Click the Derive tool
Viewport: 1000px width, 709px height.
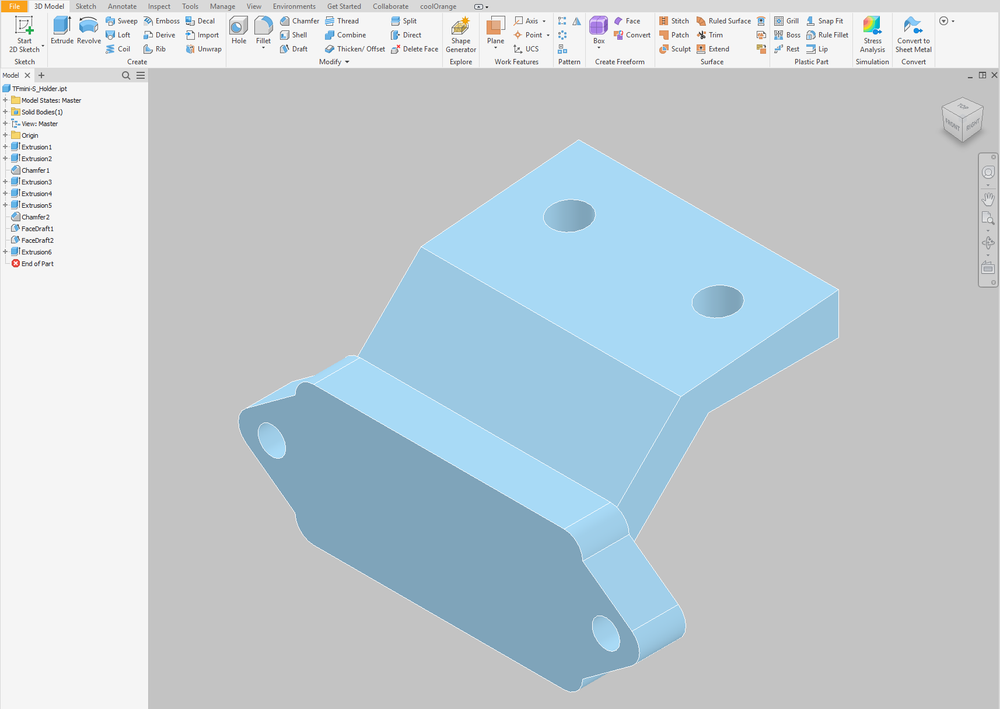click(159, 35)
